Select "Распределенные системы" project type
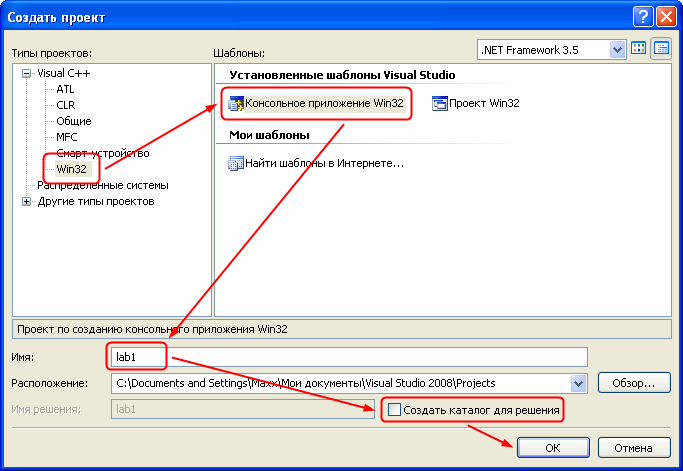Image resolution: width=683 pixels, height=471 pixels. [103, 186]
